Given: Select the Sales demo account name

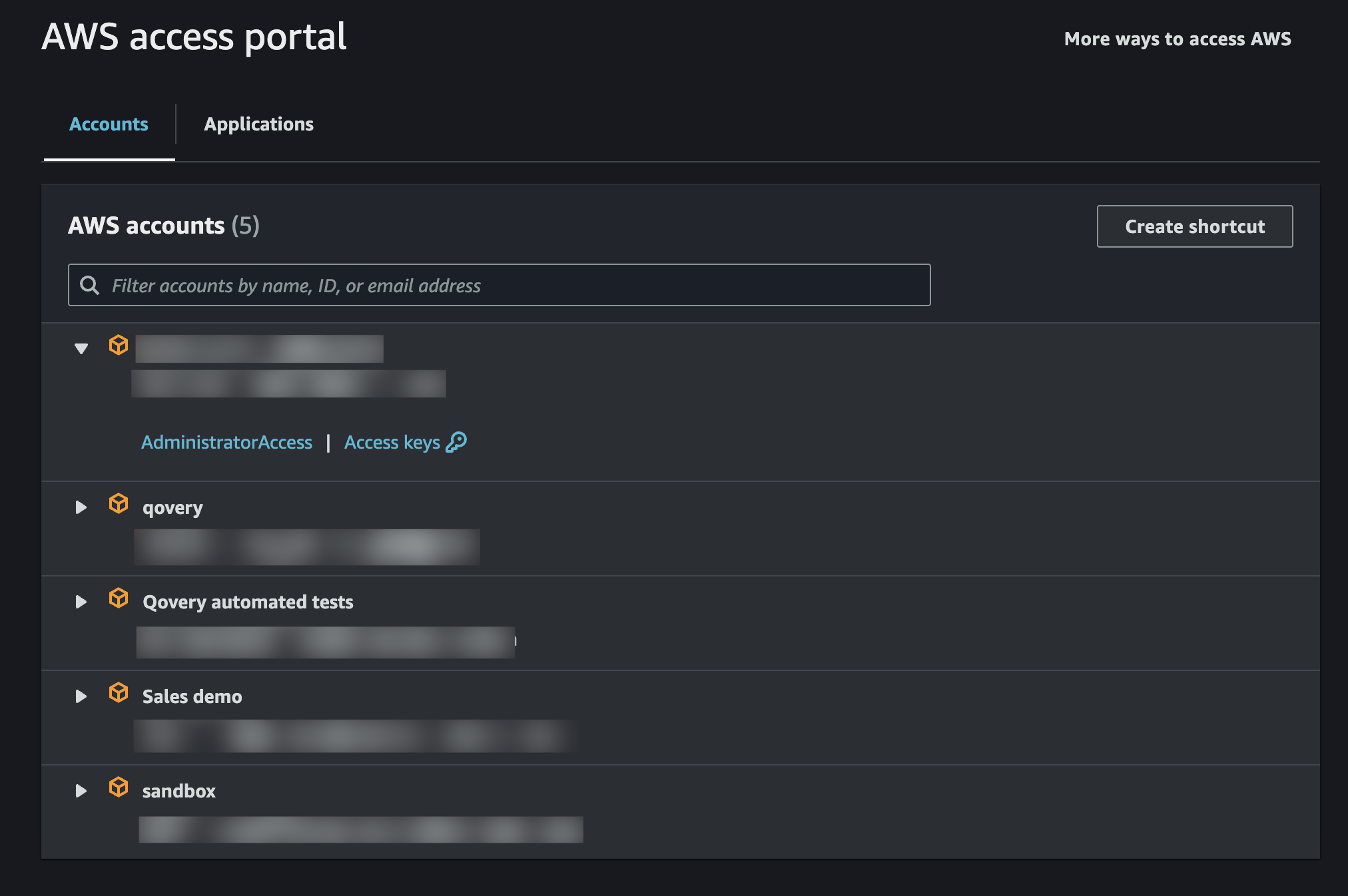Looking at the screenshot, I should point(192,697).
